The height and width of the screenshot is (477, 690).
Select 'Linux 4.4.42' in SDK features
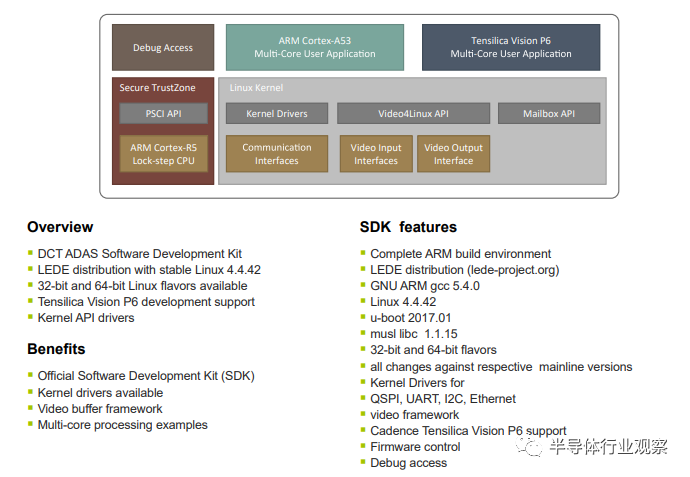[x=403, y=302]
